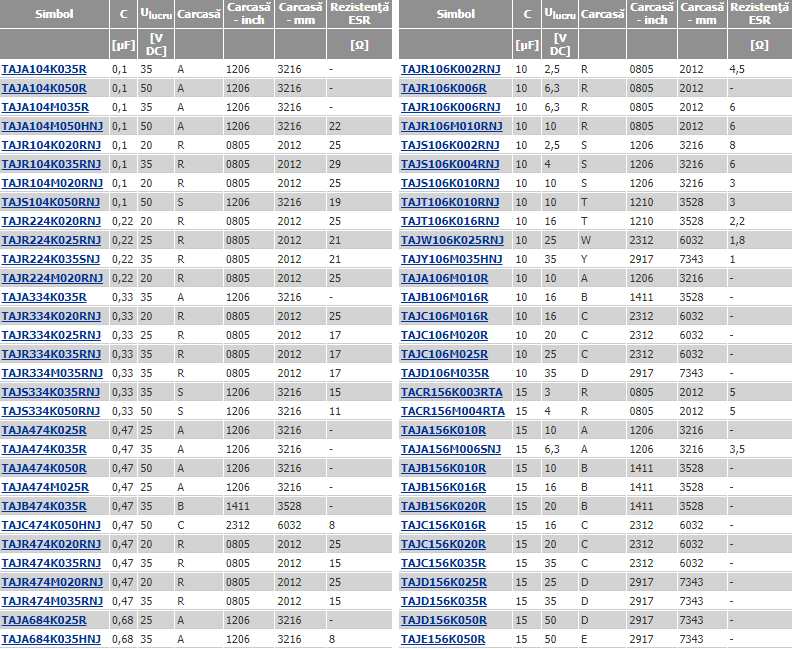Select ESR value 19 in TAJS104K050RNJ row
Viewport: 792px width, 649px height.
335,203
